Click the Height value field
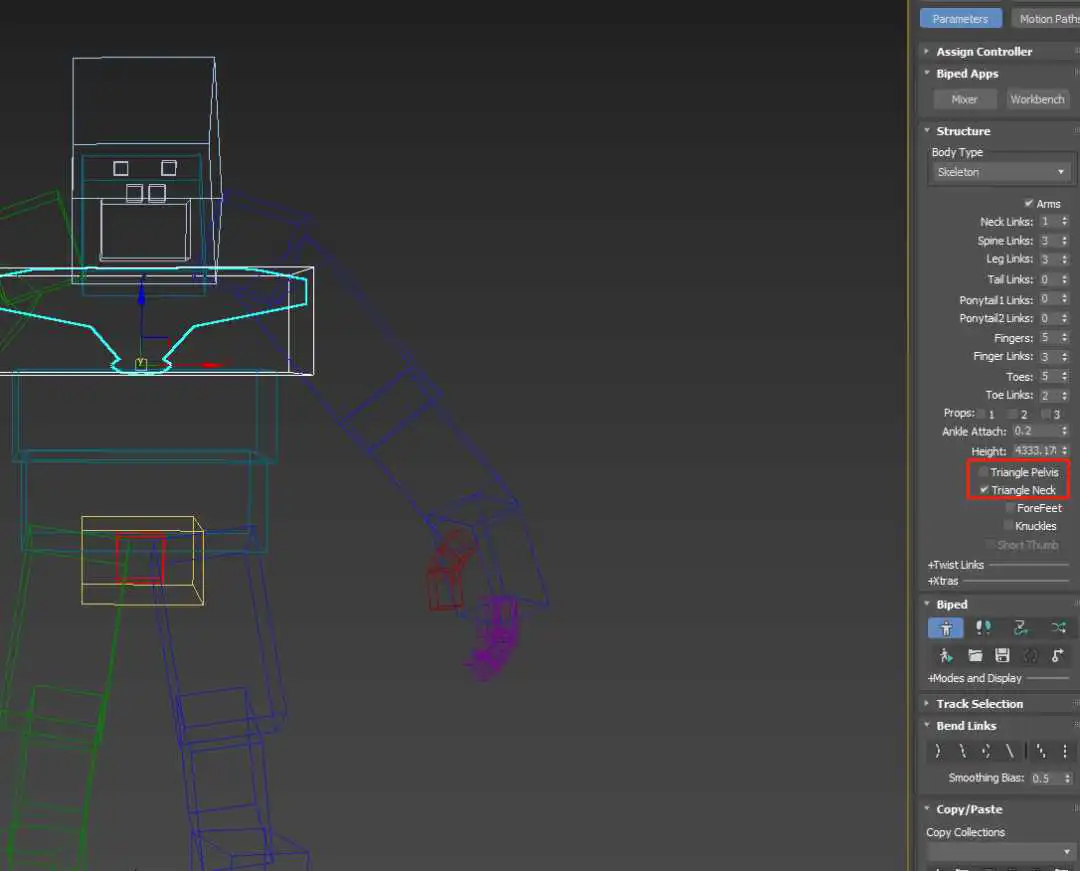Screen dimensions: 1080x871 point(1035,450)
